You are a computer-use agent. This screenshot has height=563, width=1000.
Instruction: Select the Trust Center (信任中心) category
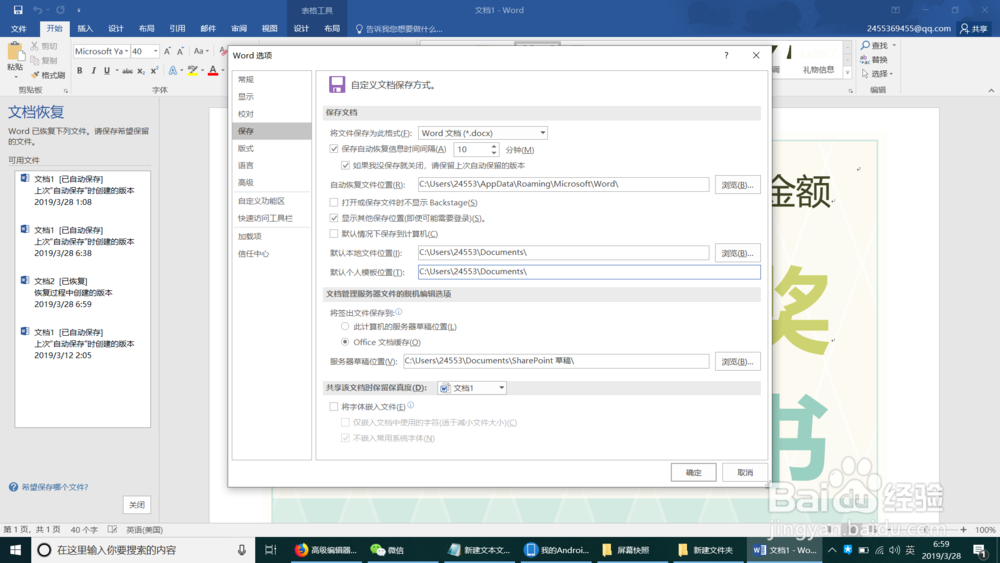point(272,254)
